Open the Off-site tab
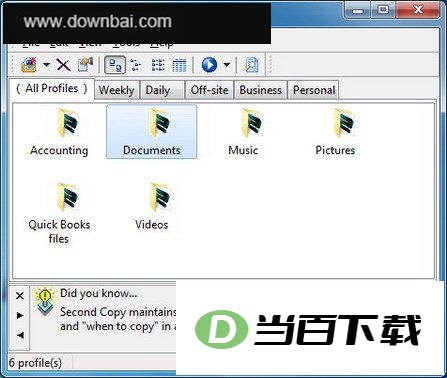 tap(209, 90)
